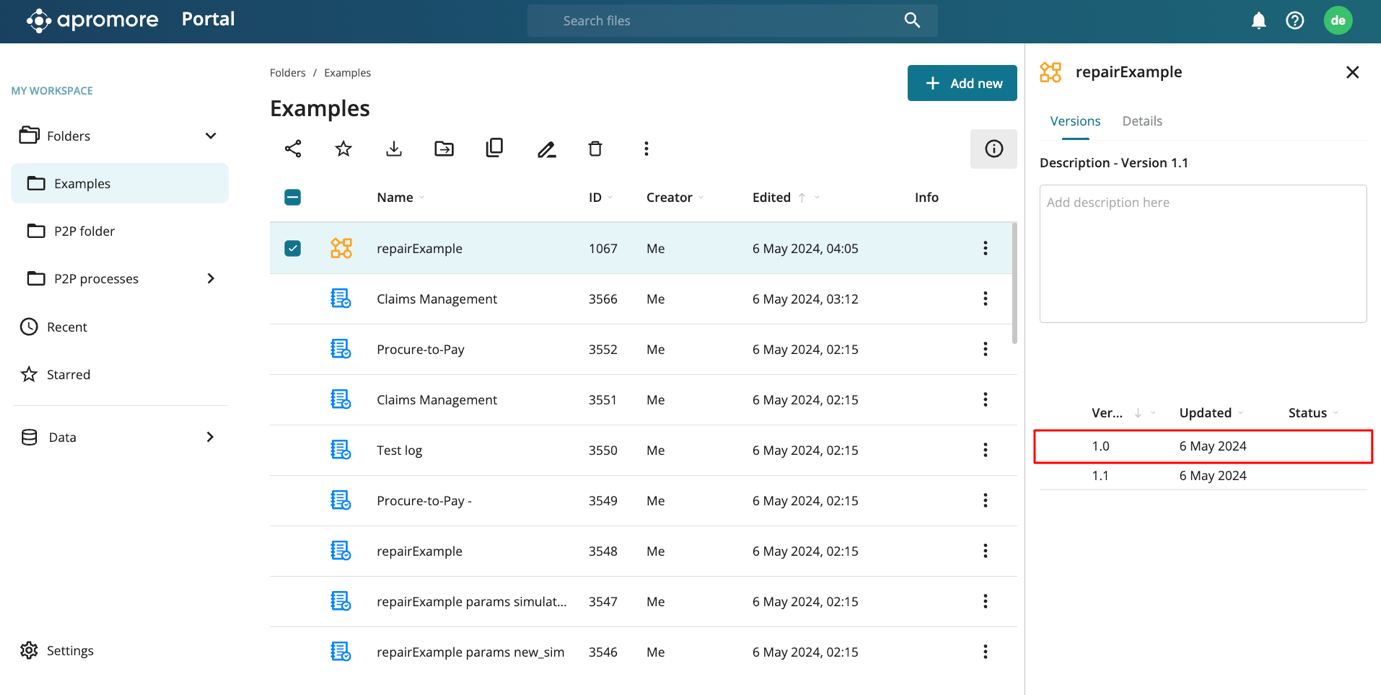The image size is (1381, 695).
Task: Expand the P2P processes folder
Action: click(x=210, y=279)
